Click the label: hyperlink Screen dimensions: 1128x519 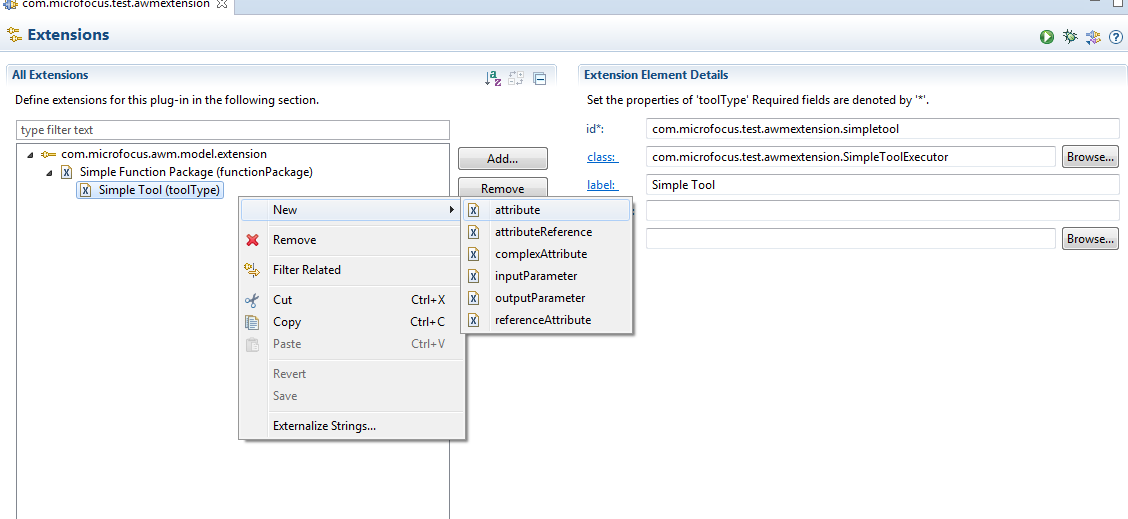[602, 185]
